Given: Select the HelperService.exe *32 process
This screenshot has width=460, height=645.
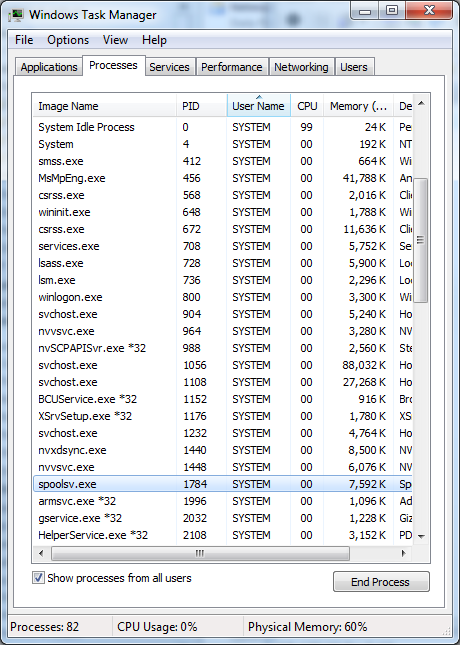Looking at the screenshot, I should [223, 535].
